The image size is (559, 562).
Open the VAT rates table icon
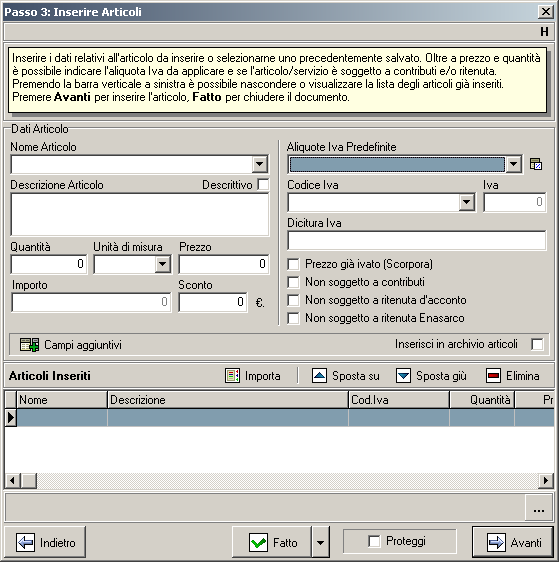click(536, 165)
